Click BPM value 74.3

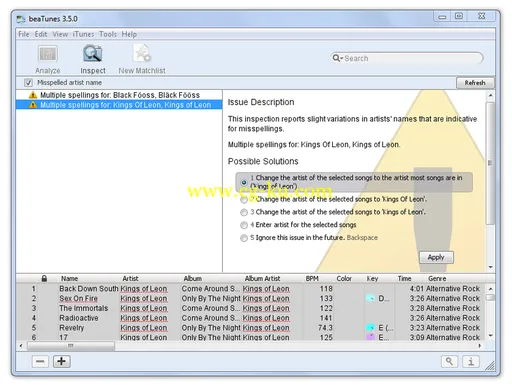pos(325,328)
